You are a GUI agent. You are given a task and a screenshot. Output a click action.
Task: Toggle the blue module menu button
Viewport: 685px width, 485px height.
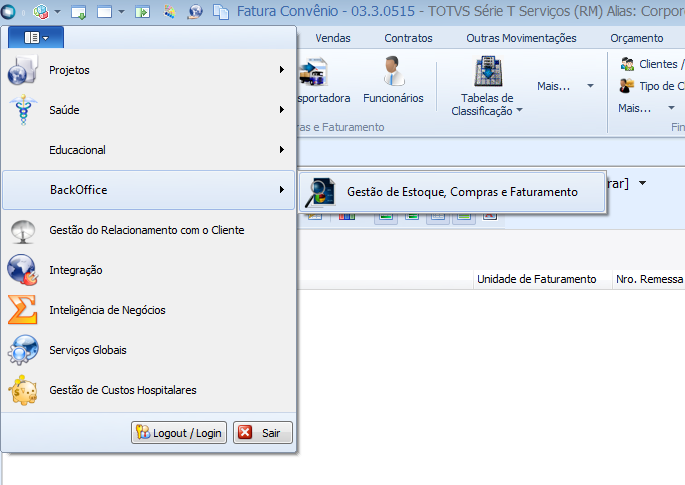coord(36,38)
